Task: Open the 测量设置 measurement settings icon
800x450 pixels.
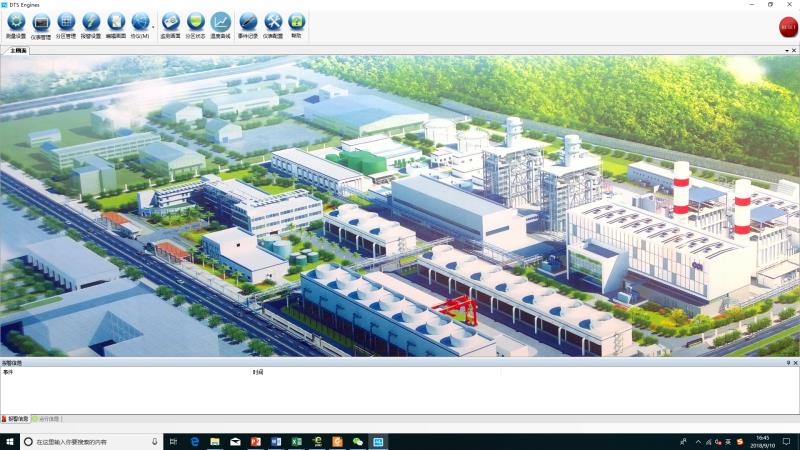Action: coord(16,22)
